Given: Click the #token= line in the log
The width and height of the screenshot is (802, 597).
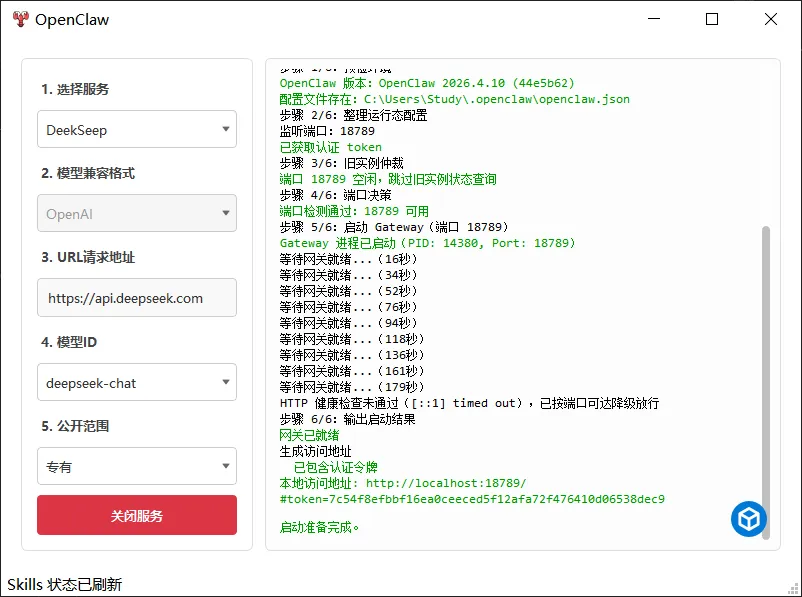Looking at the screenshot, I should coord(472,499).
